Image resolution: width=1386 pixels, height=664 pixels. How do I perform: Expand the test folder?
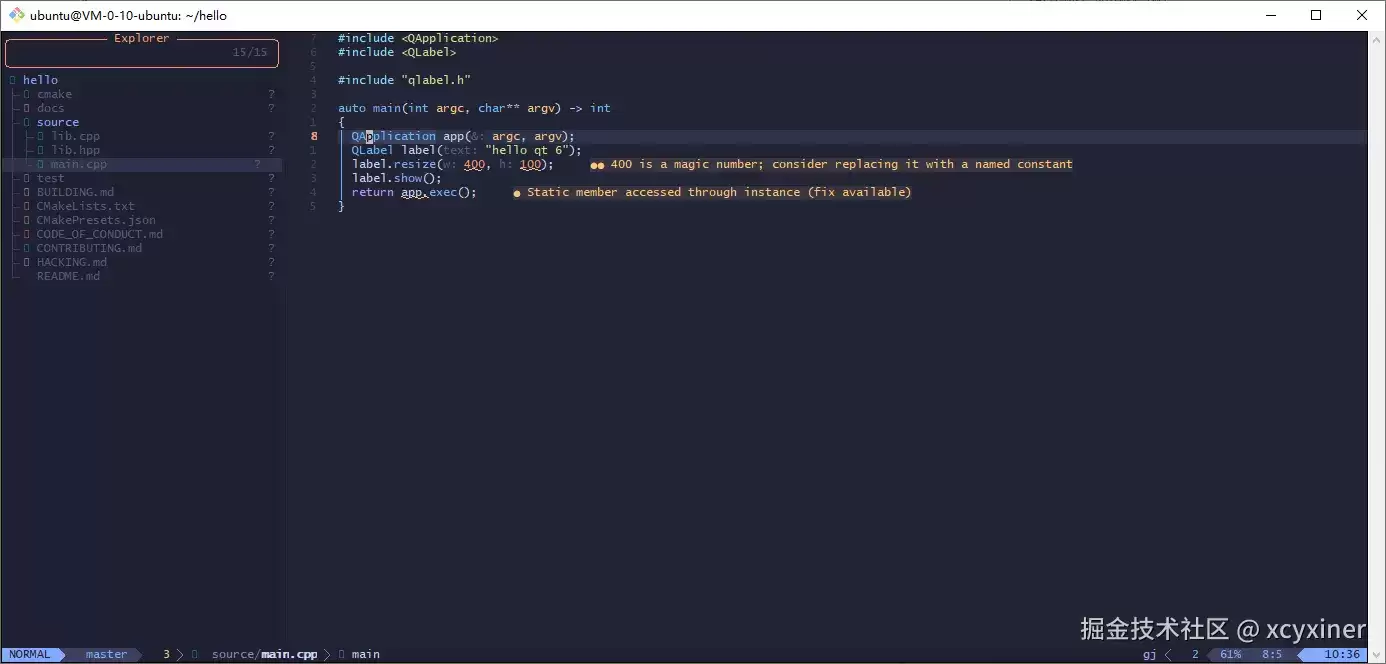click(x=50, y=178)
